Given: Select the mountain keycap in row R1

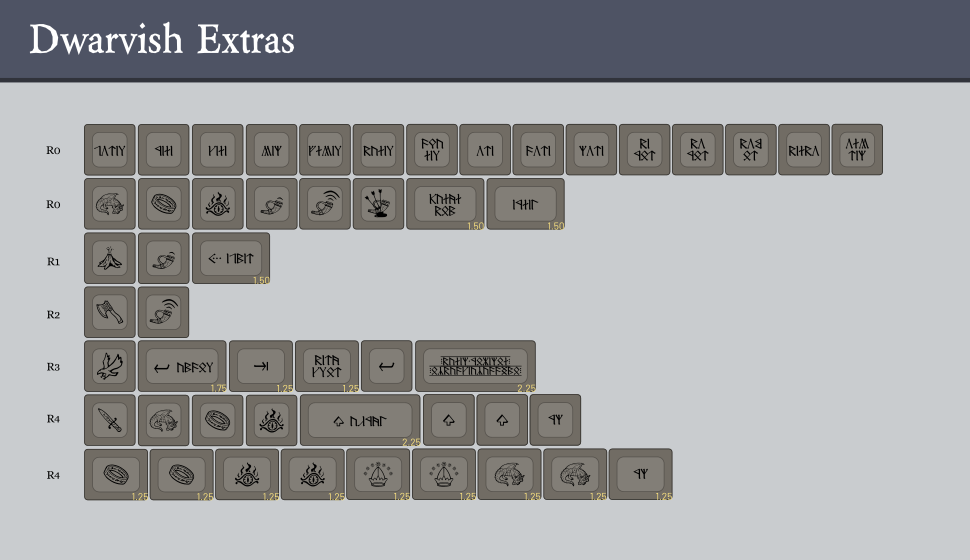Looking at the screenshot, I should click(x=109, y=258).
